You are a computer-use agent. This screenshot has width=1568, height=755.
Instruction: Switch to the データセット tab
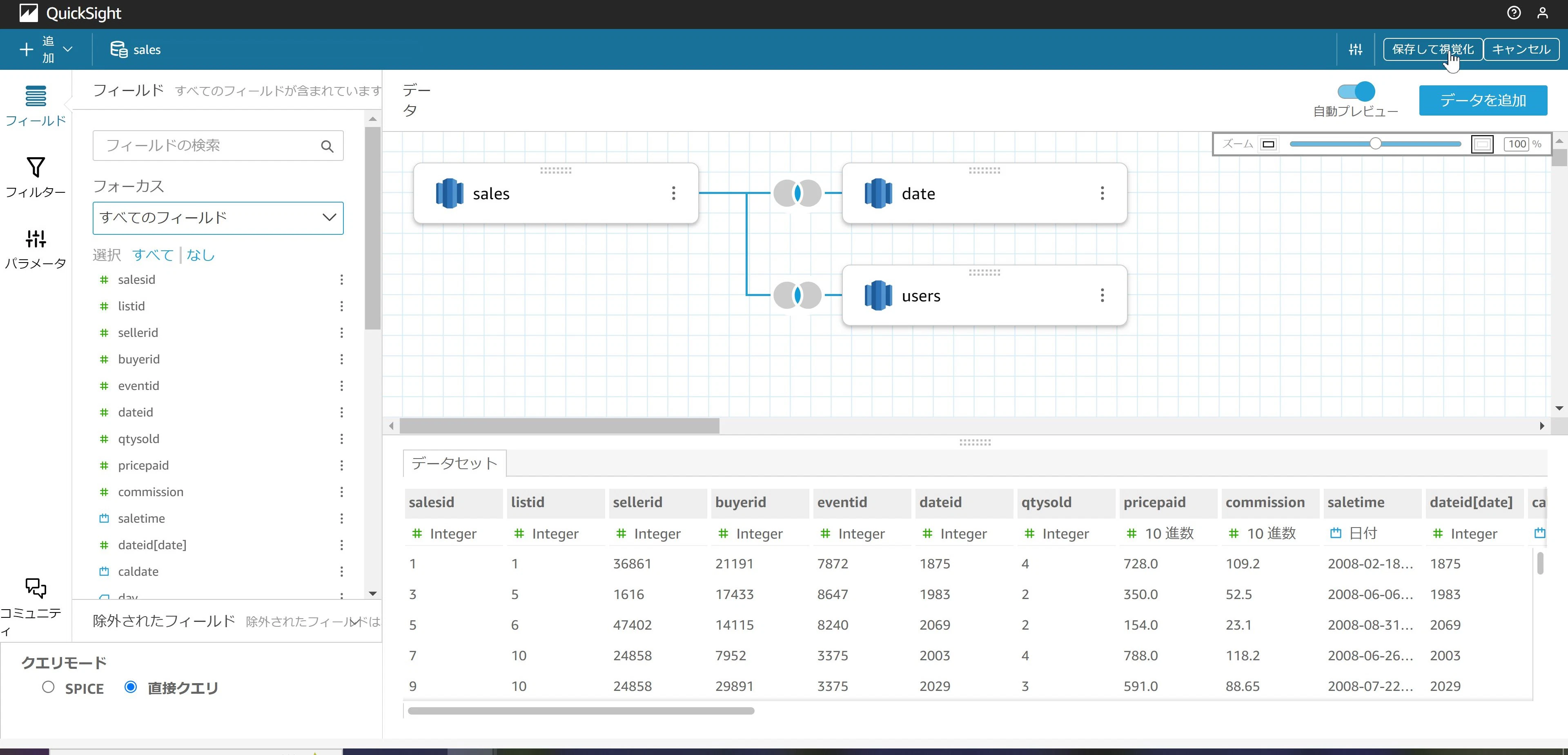tap(454, 463)
